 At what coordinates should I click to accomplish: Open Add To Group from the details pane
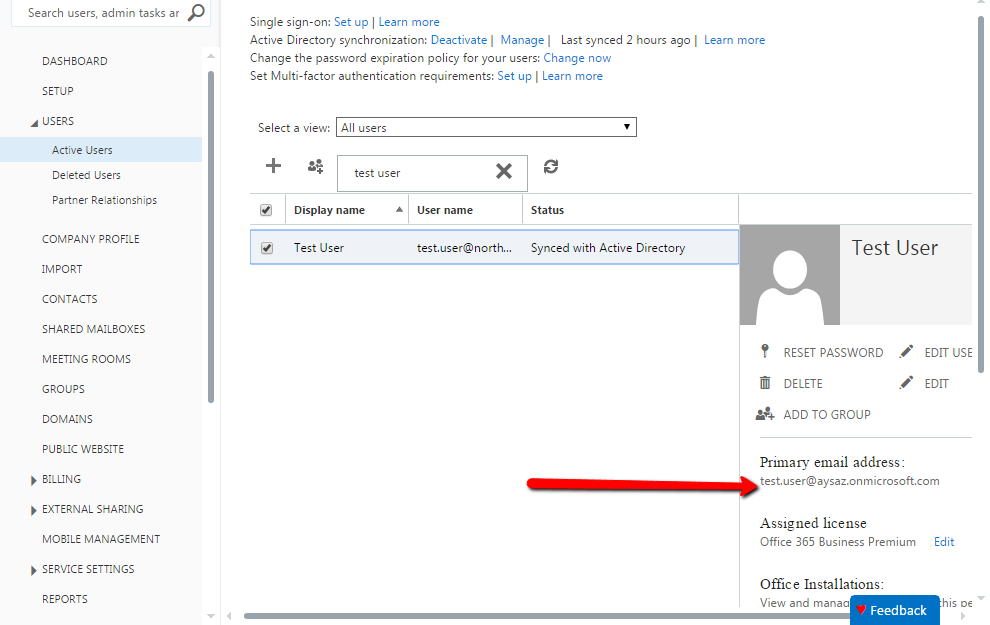tap(765, 414)
